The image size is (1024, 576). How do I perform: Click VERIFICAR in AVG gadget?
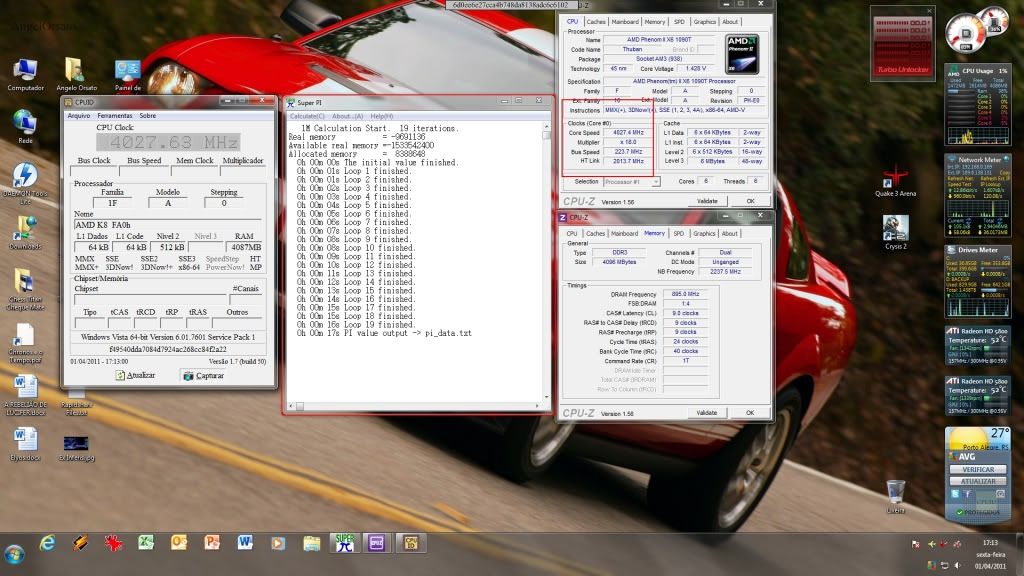978,470
